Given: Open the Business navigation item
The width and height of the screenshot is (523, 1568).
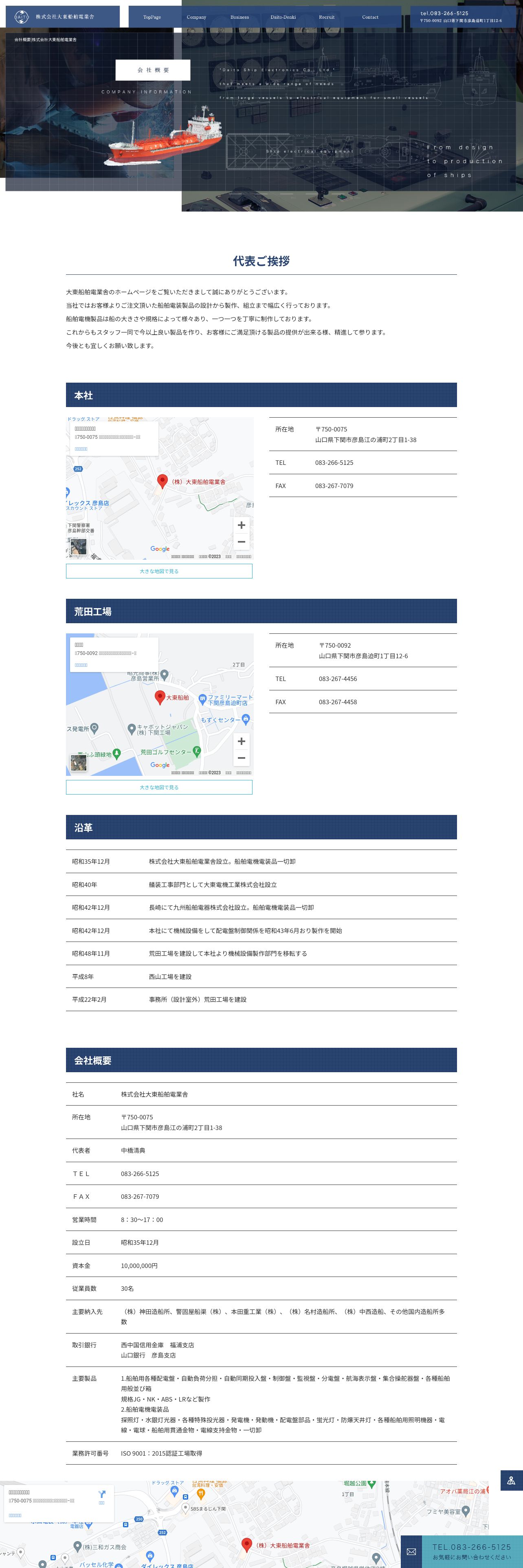Looking at the screenshot, I should pyautogui.click(x=240, y=17).
